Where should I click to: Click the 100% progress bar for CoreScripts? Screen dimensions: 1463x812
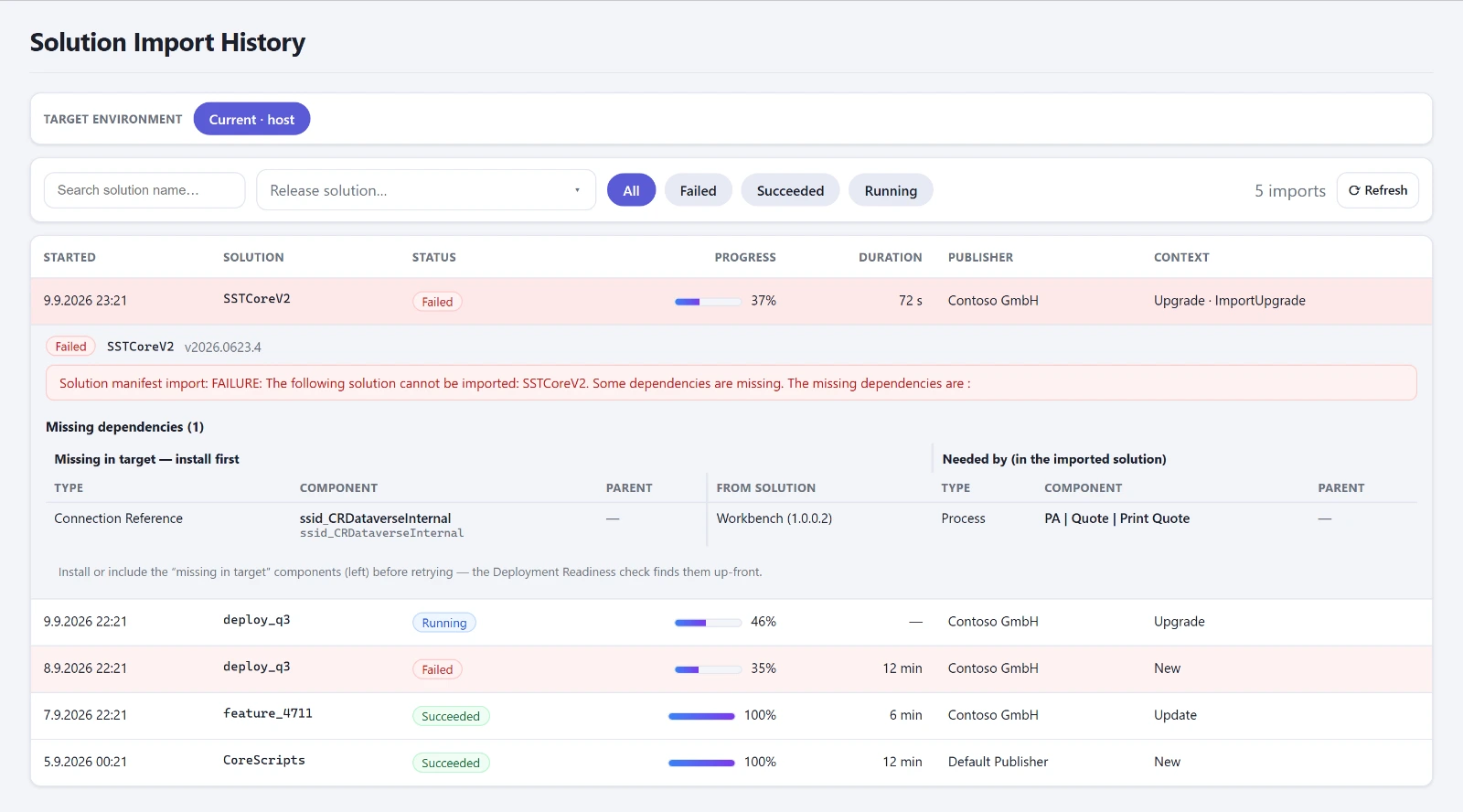coord(701,763)
